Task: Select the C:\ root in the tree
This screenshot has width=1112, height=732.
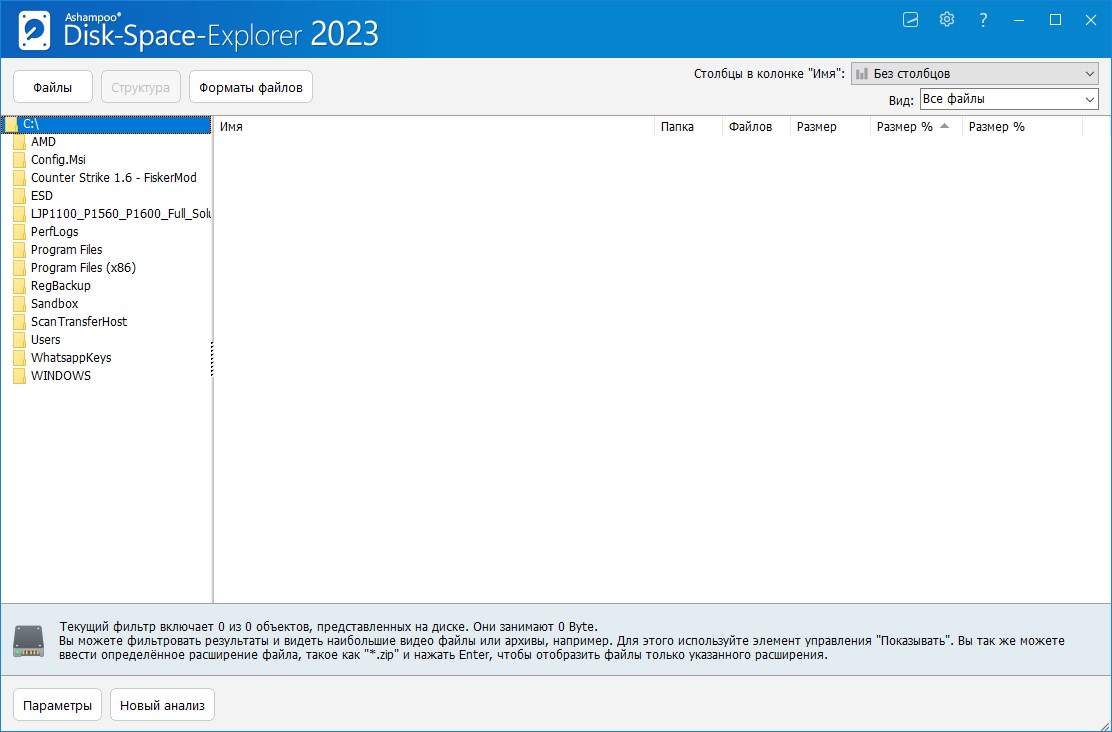Action: pyautogui.click(x=106, y=124)
